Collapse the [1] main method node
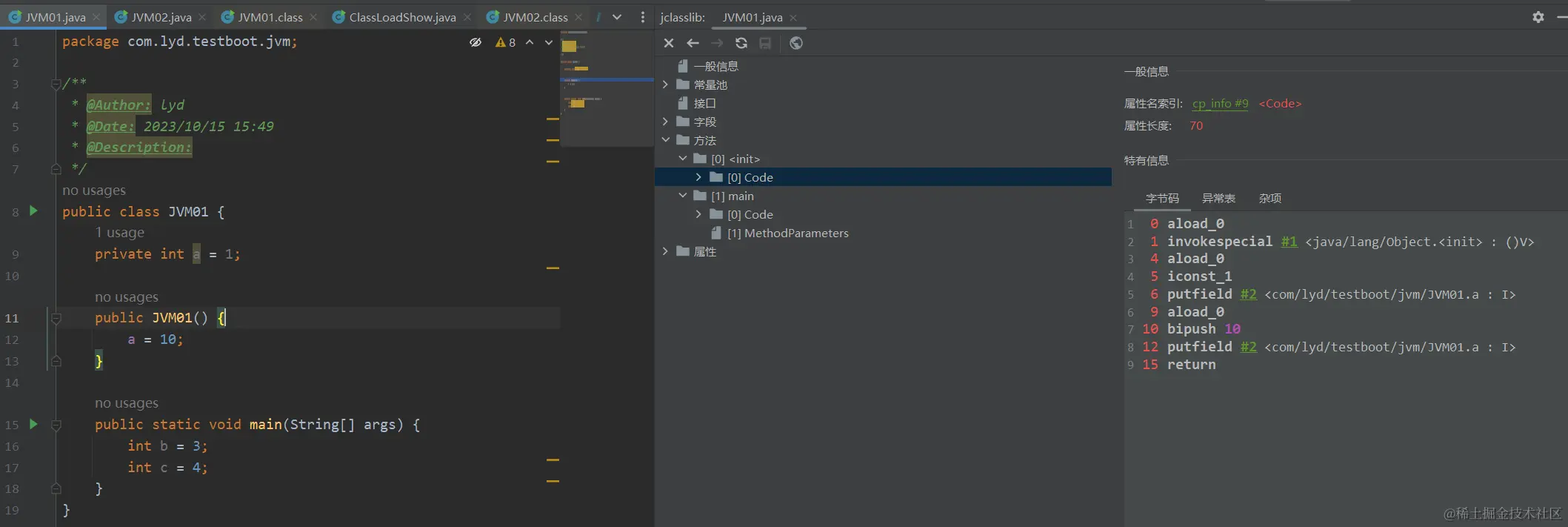This screenshot has width=1568, height=527. point(683,196)
